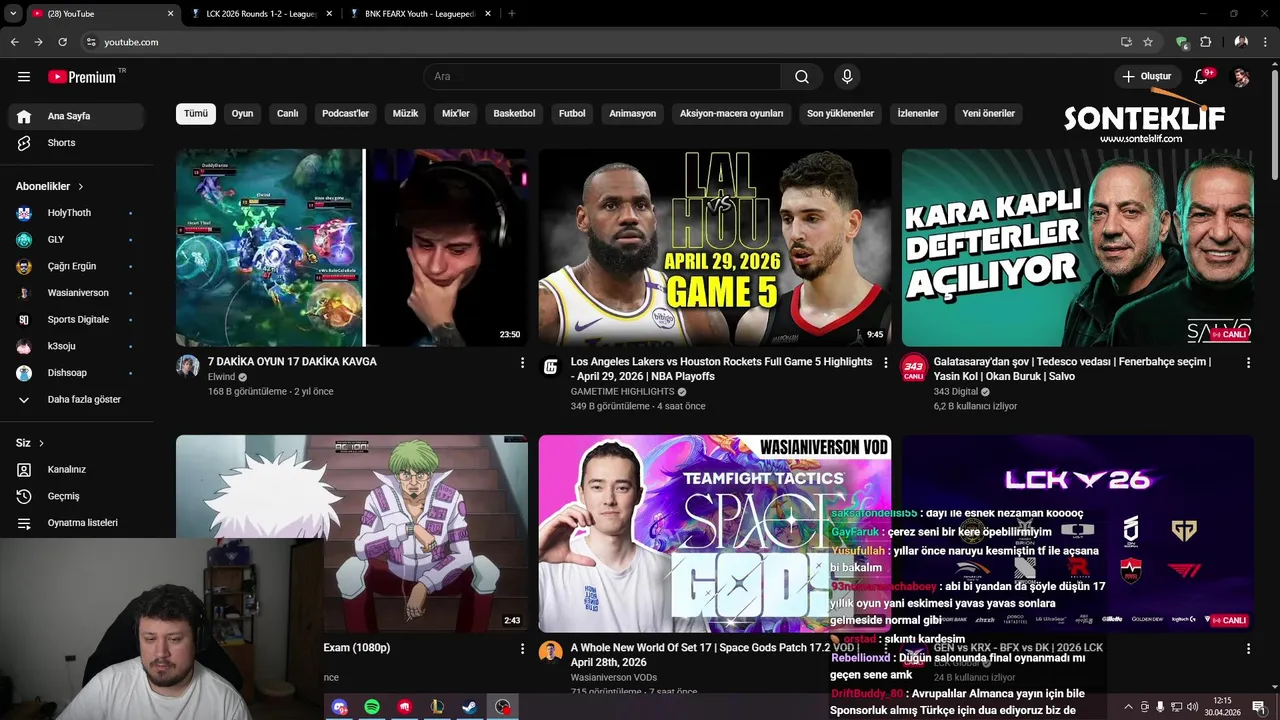This screenshot has width=1280, height=720.
Task: Open Oynatma listeleri playlists
Action: (77, 523)
